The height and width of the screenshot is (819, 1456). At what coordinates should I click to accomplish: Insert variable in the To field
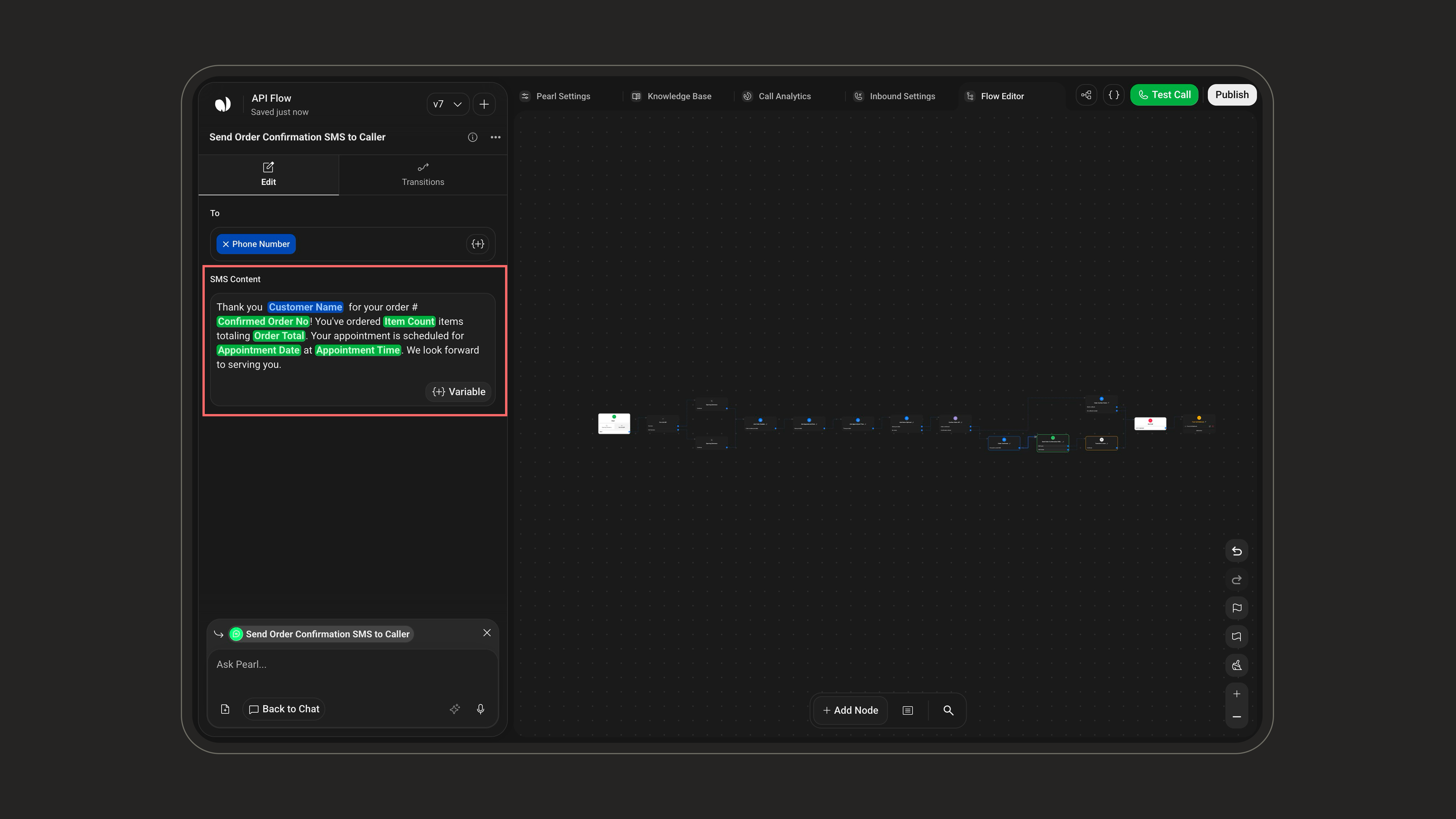478,244
